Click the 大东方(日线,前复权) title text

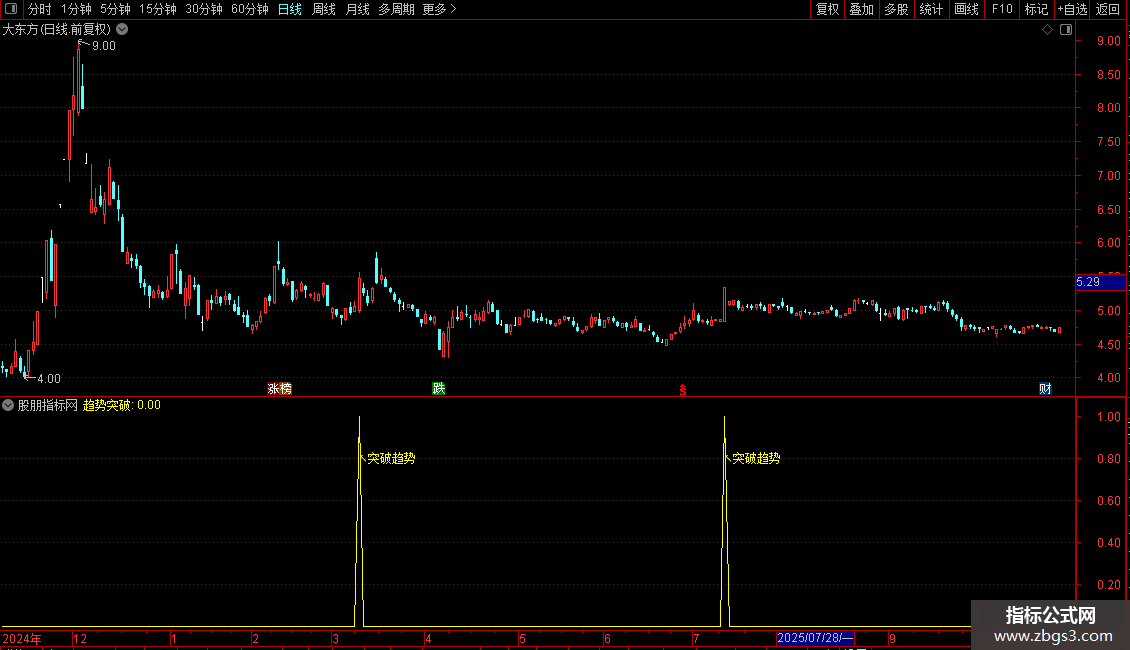point(57,30)
